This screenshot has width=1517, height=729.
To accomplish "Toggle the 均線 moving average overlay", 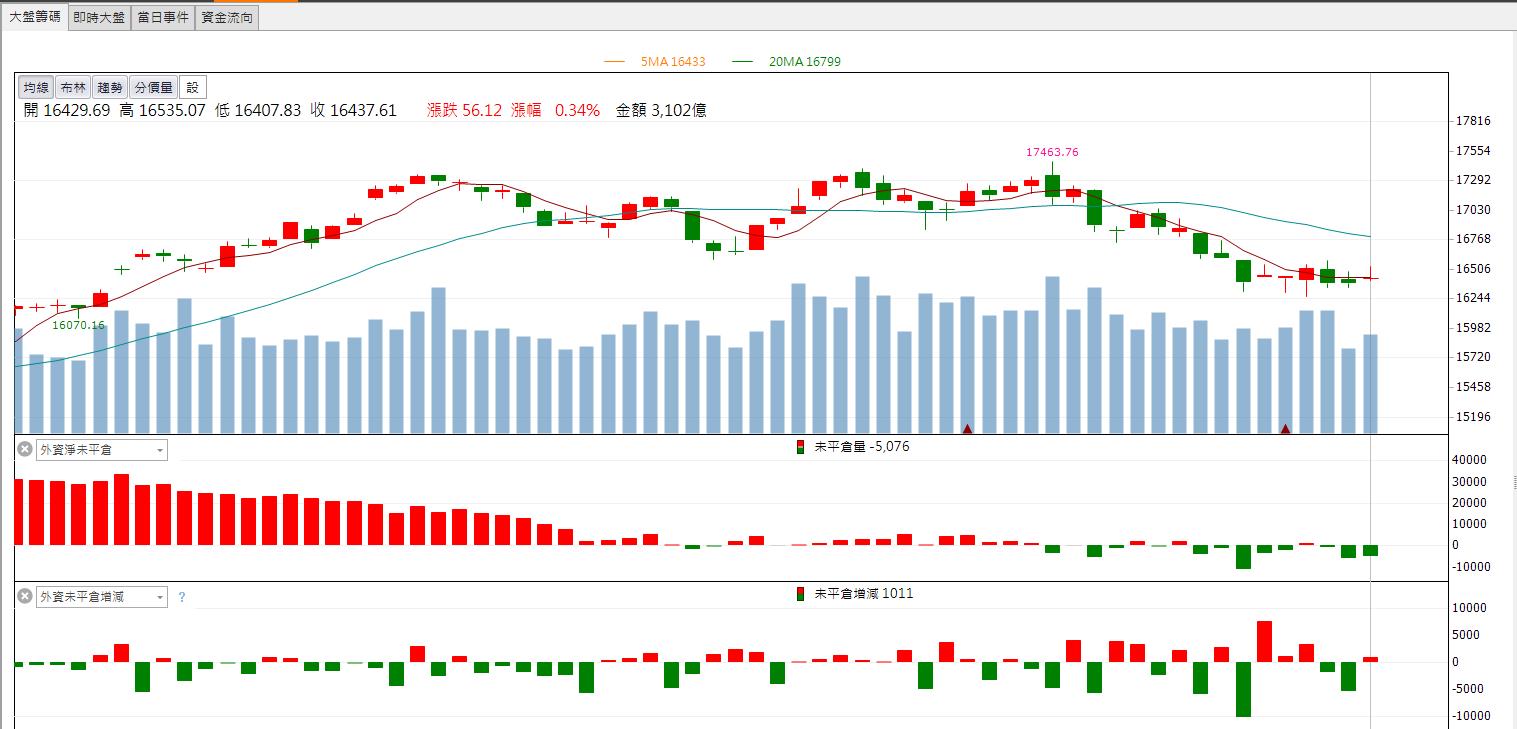I will pyautogui.click(x=37, y=87).
